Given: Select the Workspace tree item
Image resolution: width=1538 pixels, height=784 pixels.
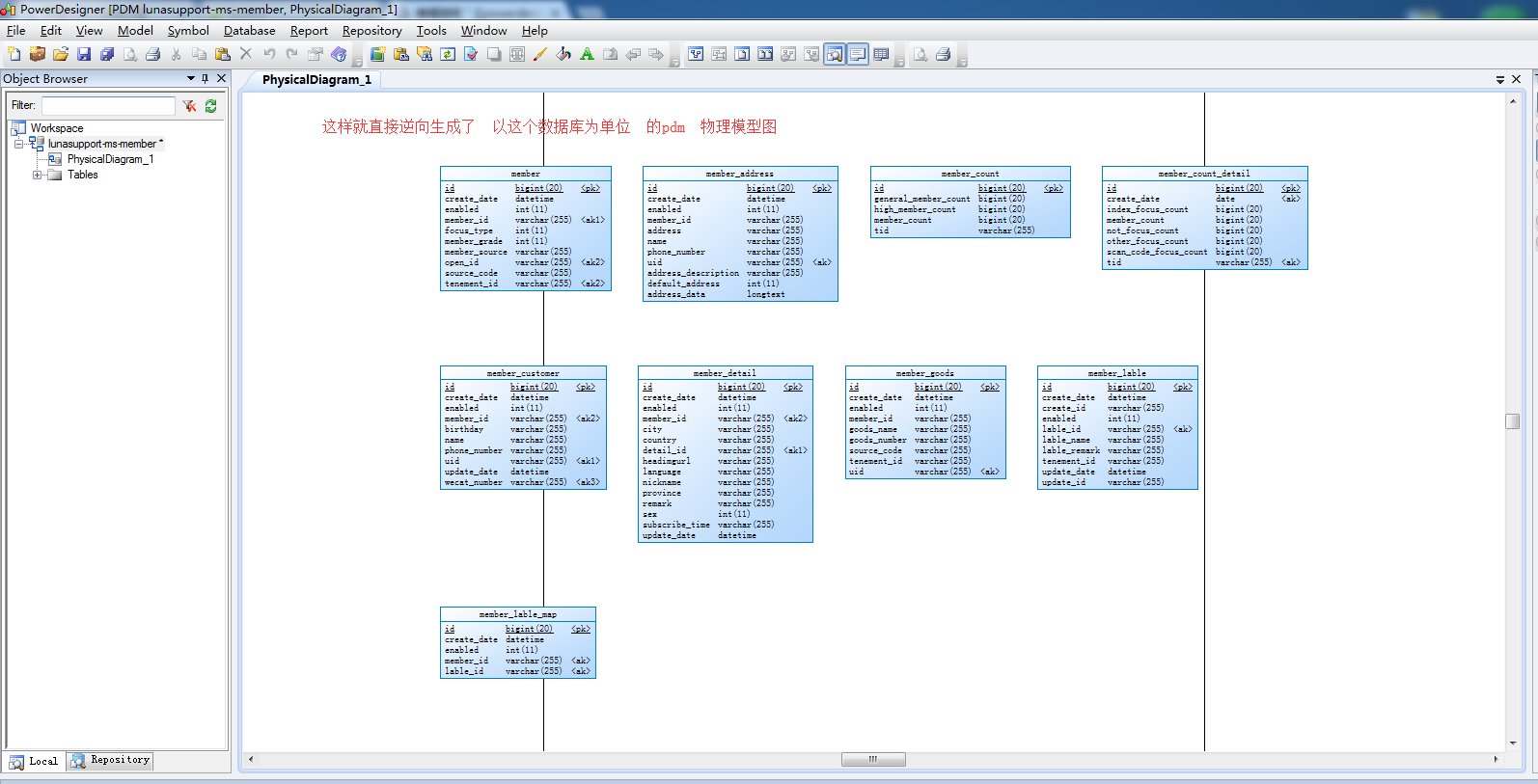Looking at the screenshot, I should click(x=57, y=128).
